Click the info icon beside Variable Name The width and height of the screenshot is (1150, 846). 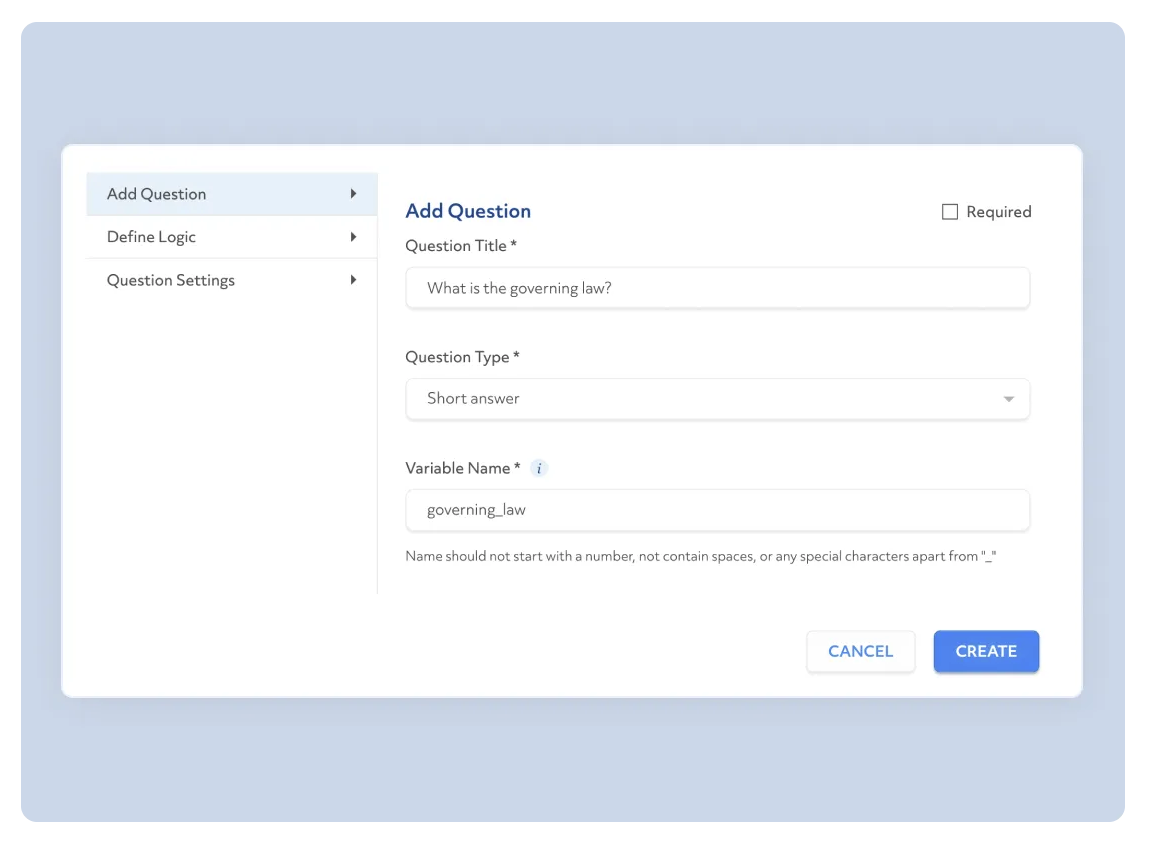[x=539, y=468]
